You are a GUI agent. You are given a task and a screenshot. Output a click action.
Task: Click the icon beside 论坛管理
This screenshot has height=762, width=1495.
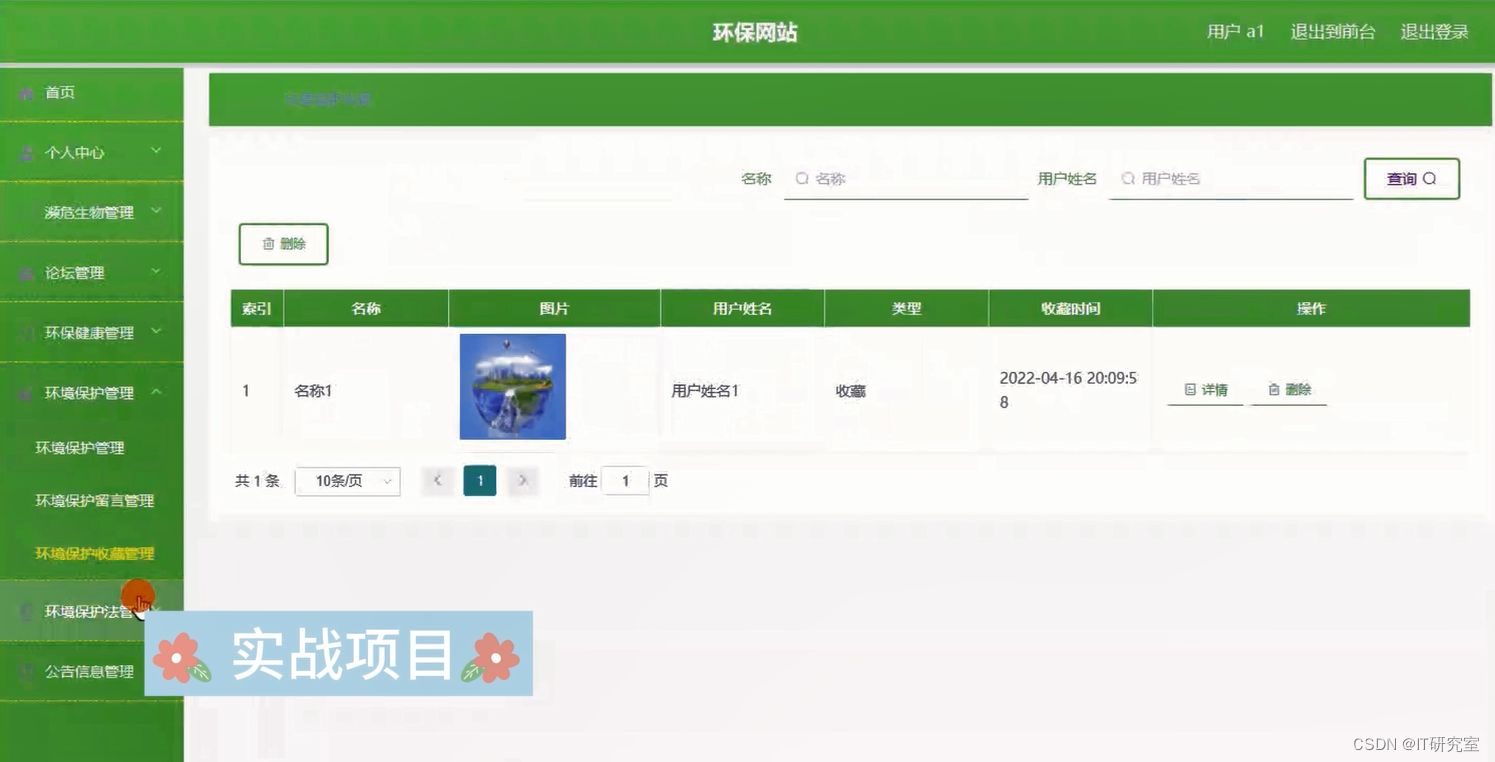point(27,273)
